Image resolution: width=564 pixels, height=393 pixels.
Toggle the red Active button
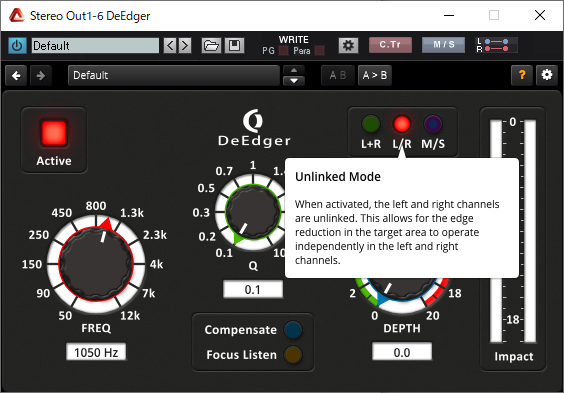coord(54,133)
